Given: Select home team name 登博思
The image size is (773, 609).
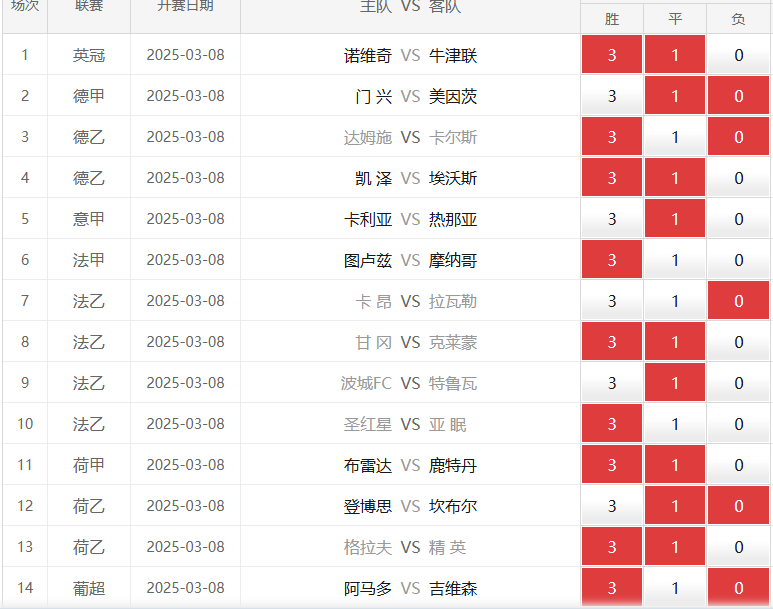Looking at the screenshot, I should point(368,506).
